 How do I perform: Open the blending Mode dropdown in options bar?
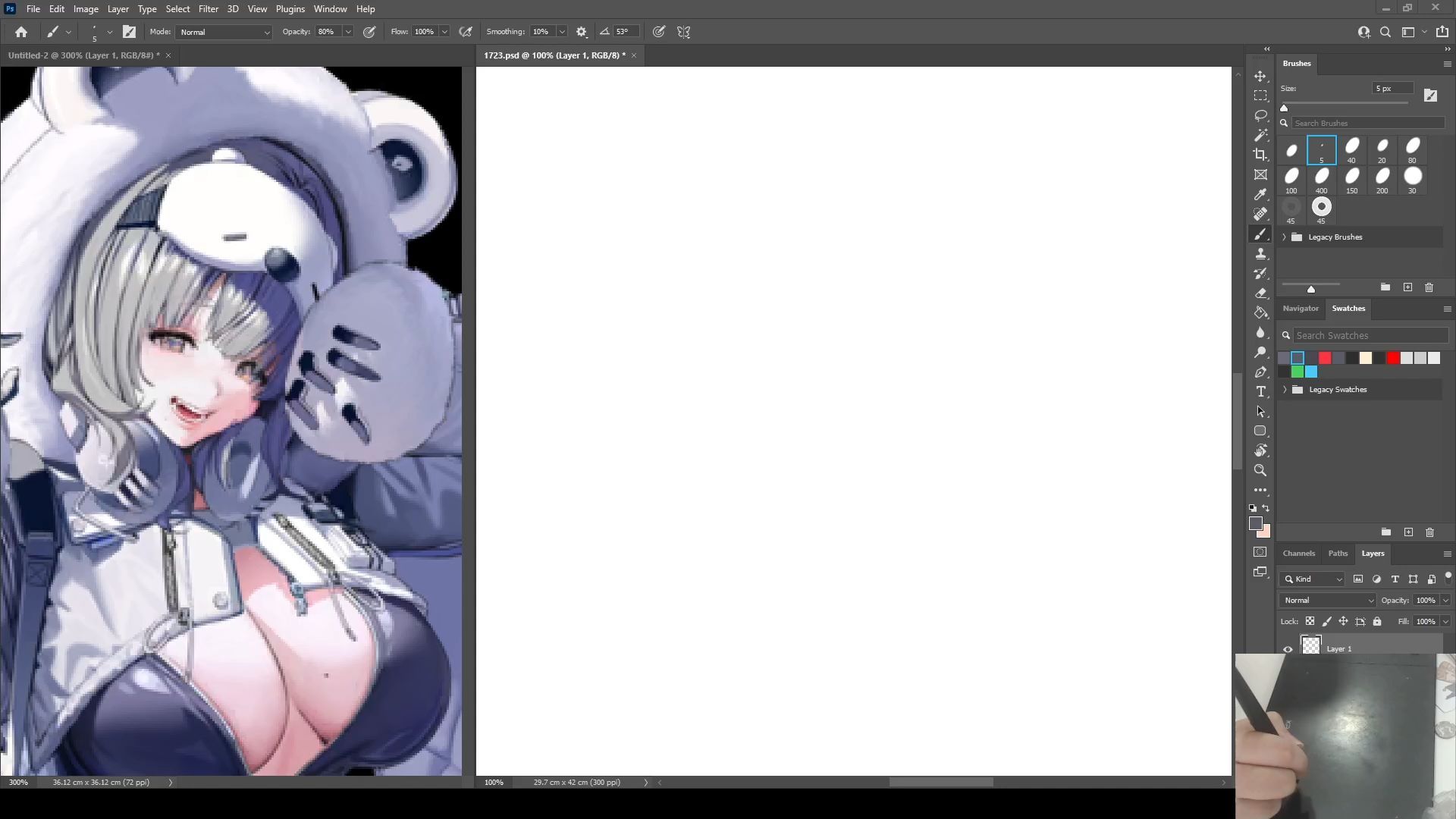(x=224, y=32)
